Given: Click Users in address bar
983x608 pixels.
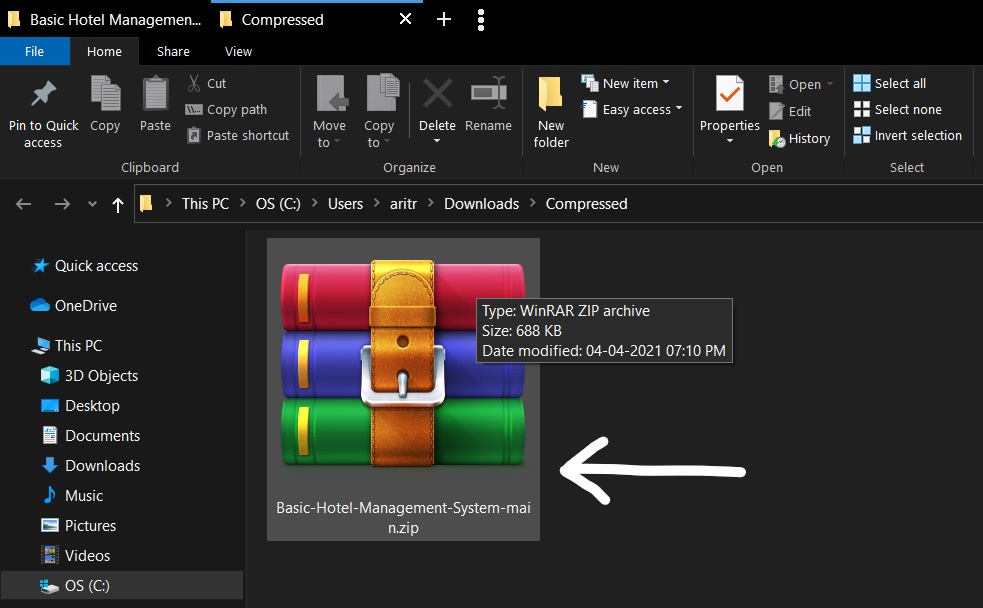Looking at the screenshot, I should (x=345, y=204).
